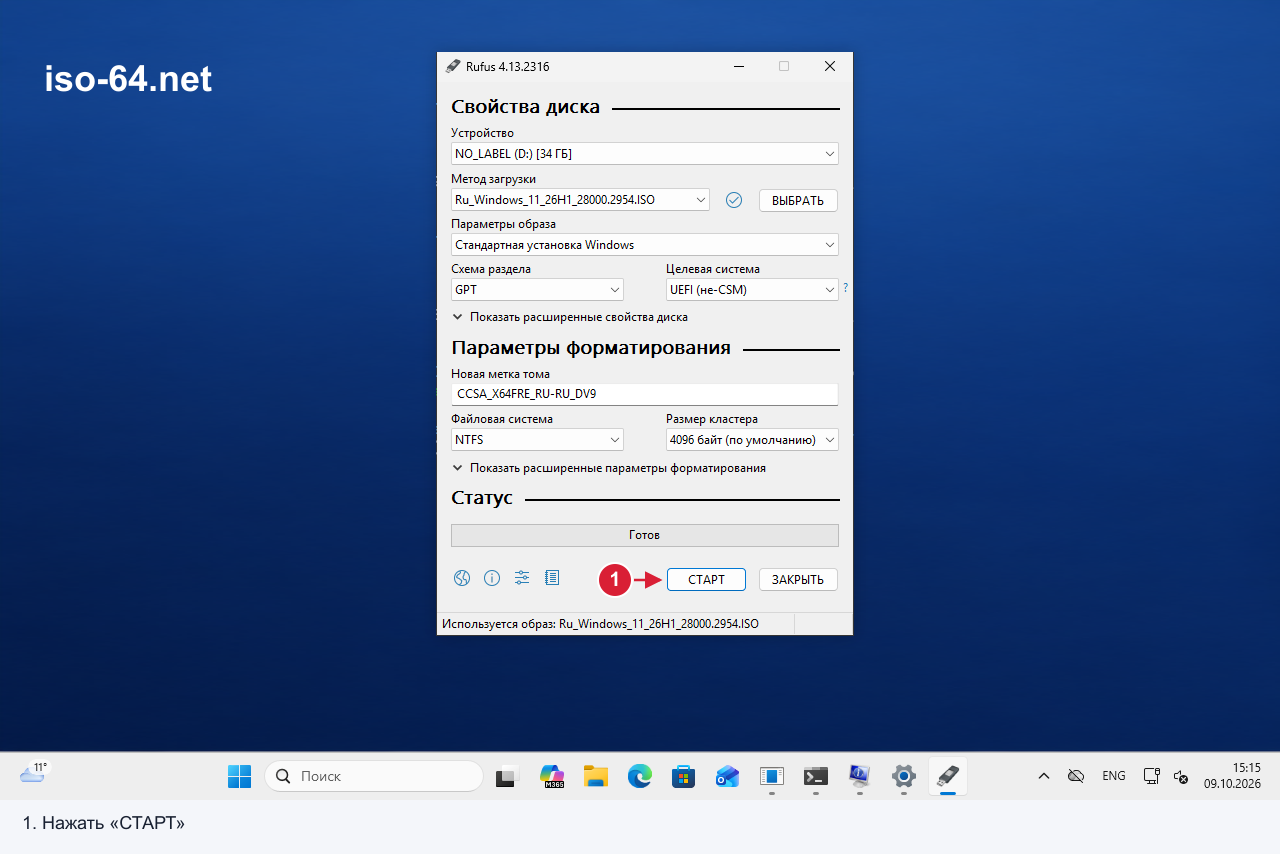Click the taskbar search box (Поиск)
This screenshot has width=1280, height=854.
(374, 776)
